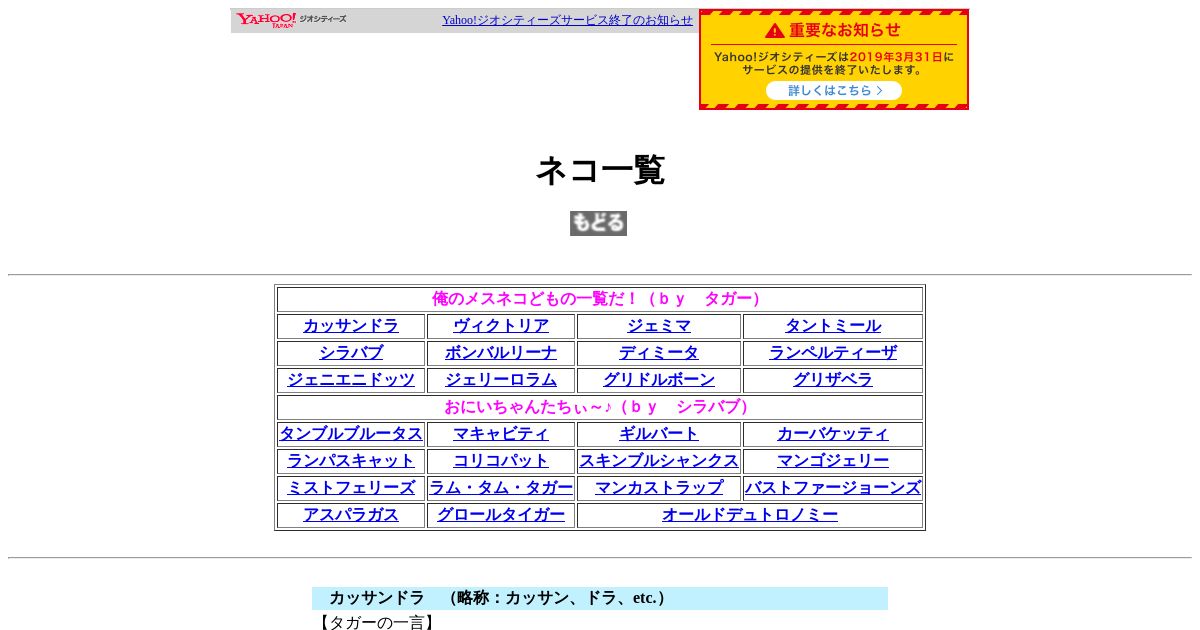Click the 2019年3月31日 notice text in the banner

tap(896, 57)
